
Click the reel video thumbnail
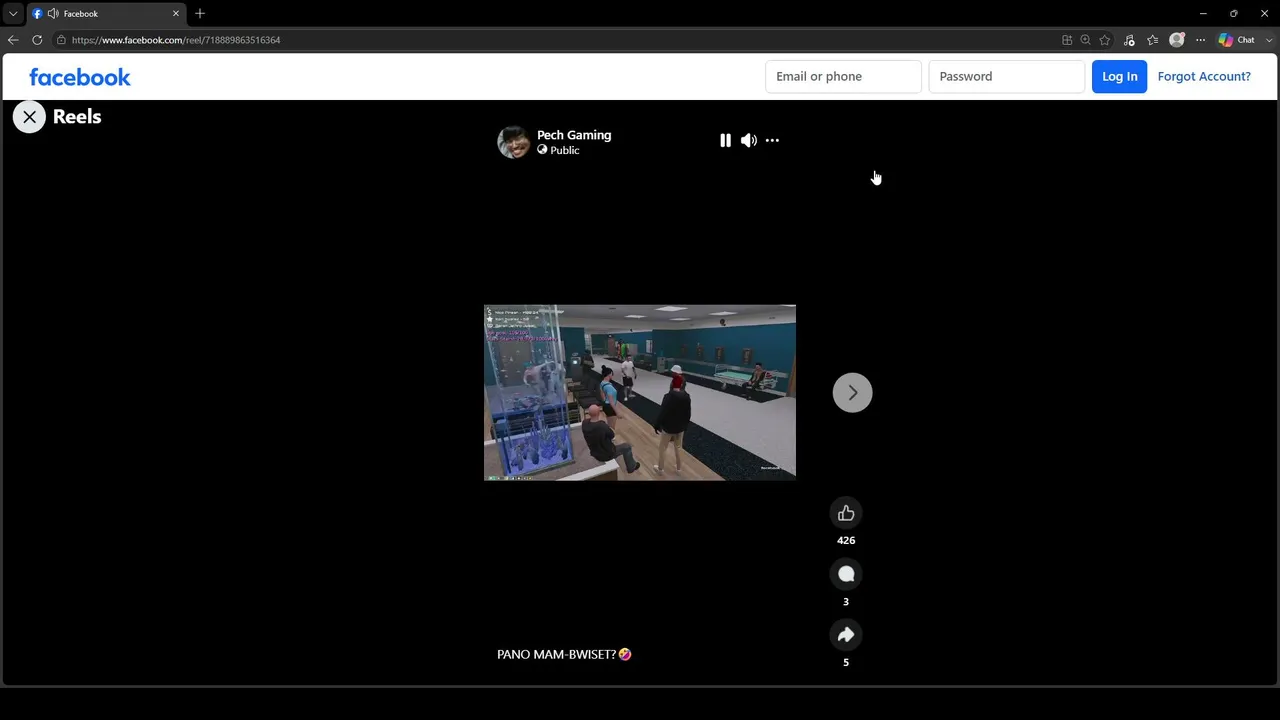coord(640,393)
